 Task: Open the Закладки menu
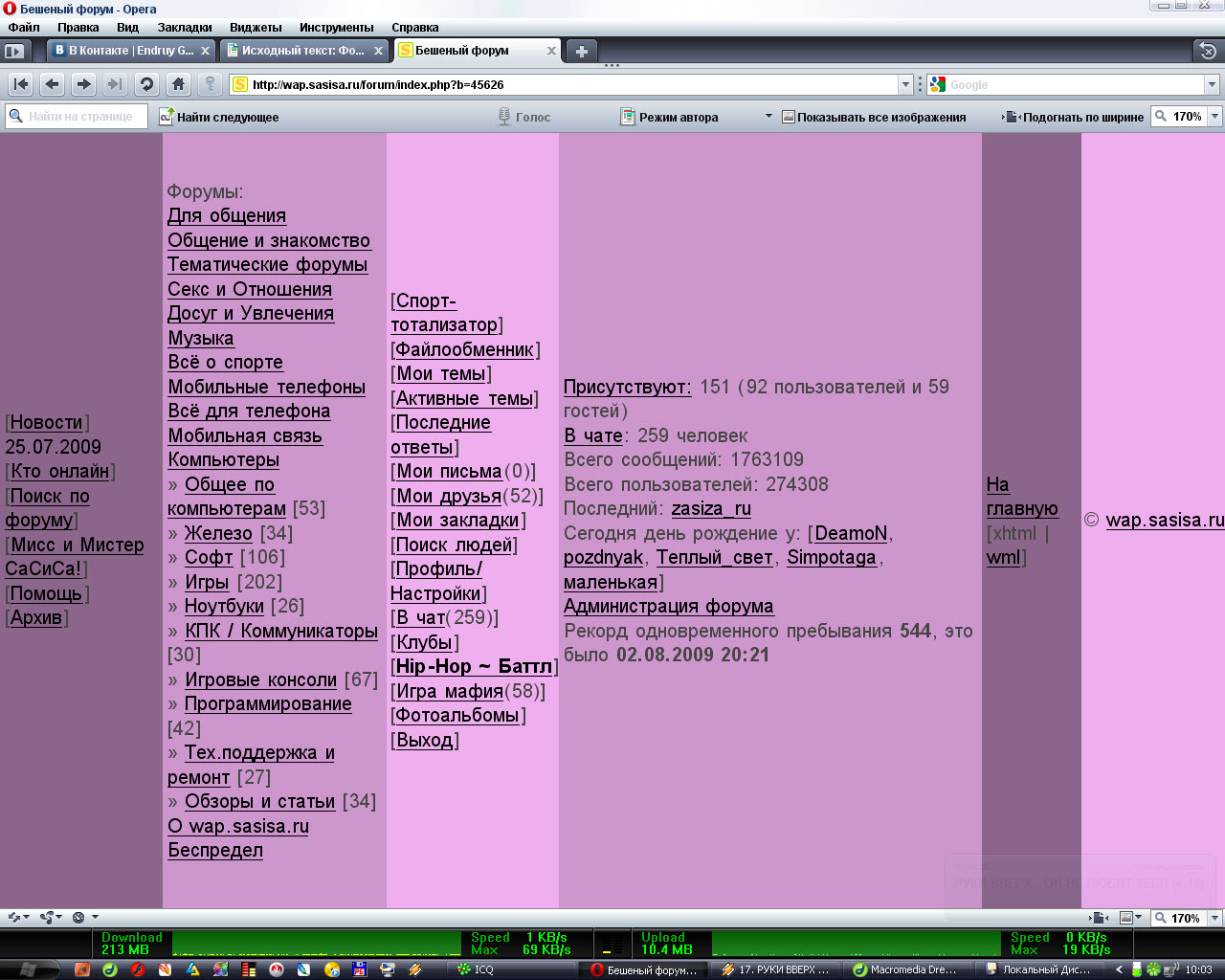pyautogui.click(x=185, y=27)
